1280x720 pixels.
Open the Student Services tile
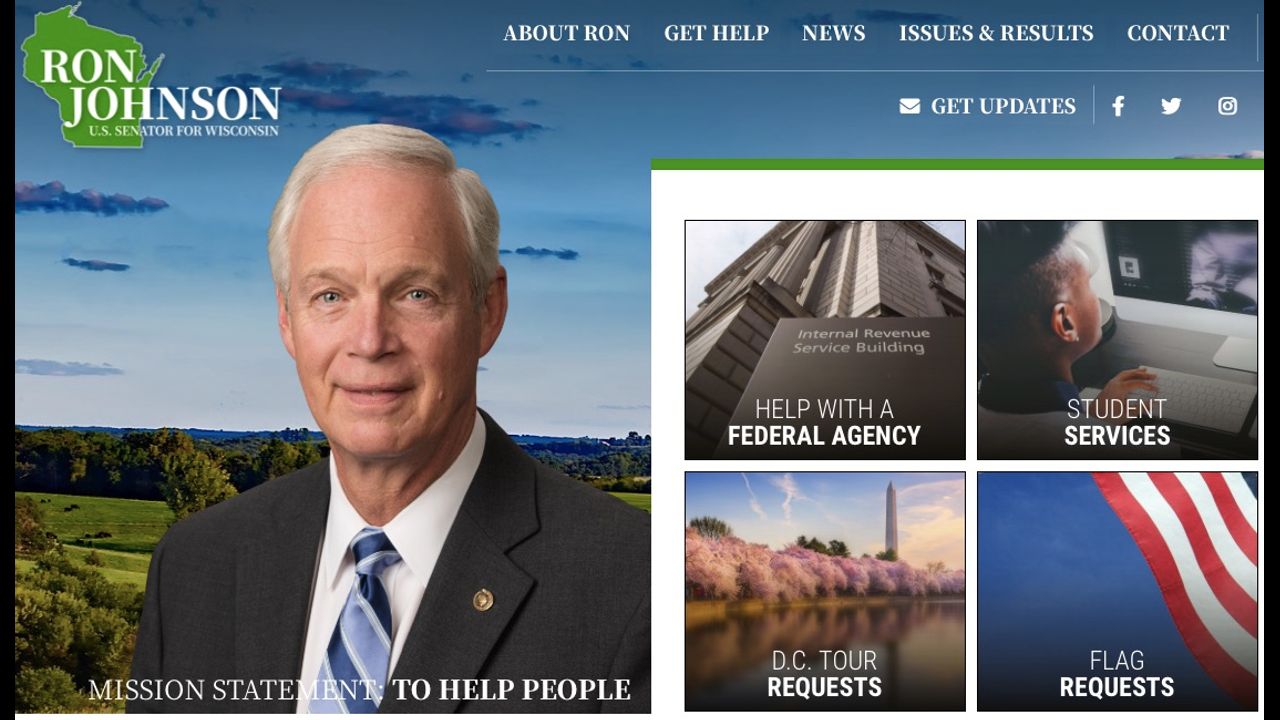click(1117, 340)
